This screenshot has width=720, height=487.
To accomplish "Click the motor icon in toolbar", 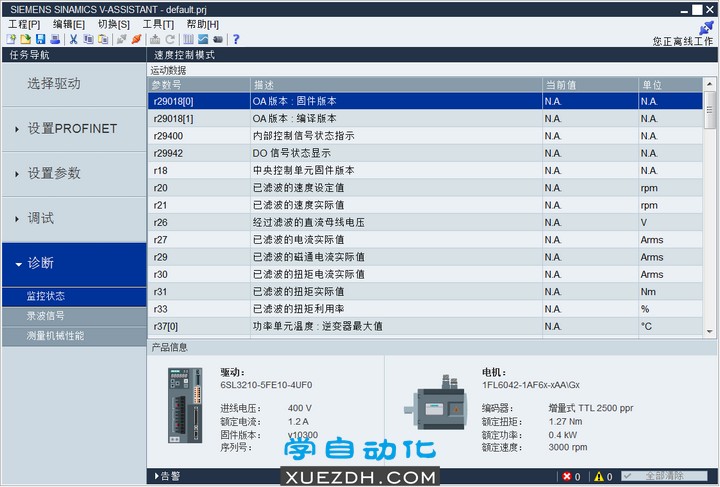I will point(218,39).
